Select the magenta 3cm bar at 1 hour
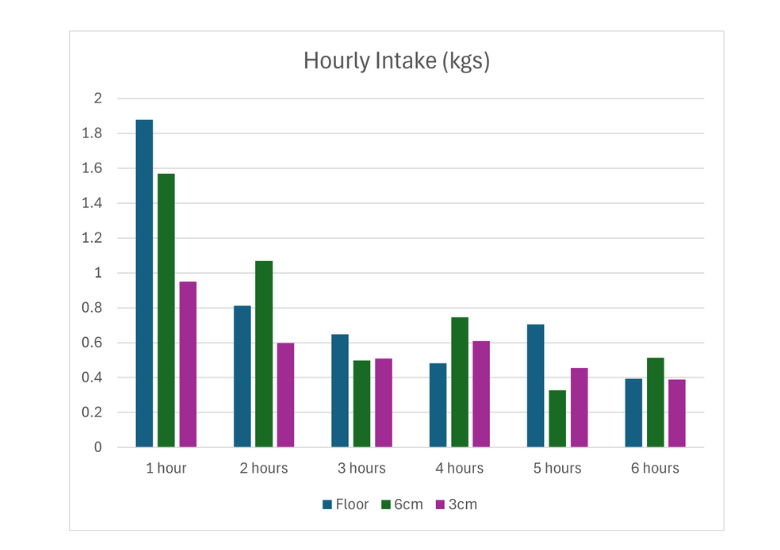 [187, 364]
